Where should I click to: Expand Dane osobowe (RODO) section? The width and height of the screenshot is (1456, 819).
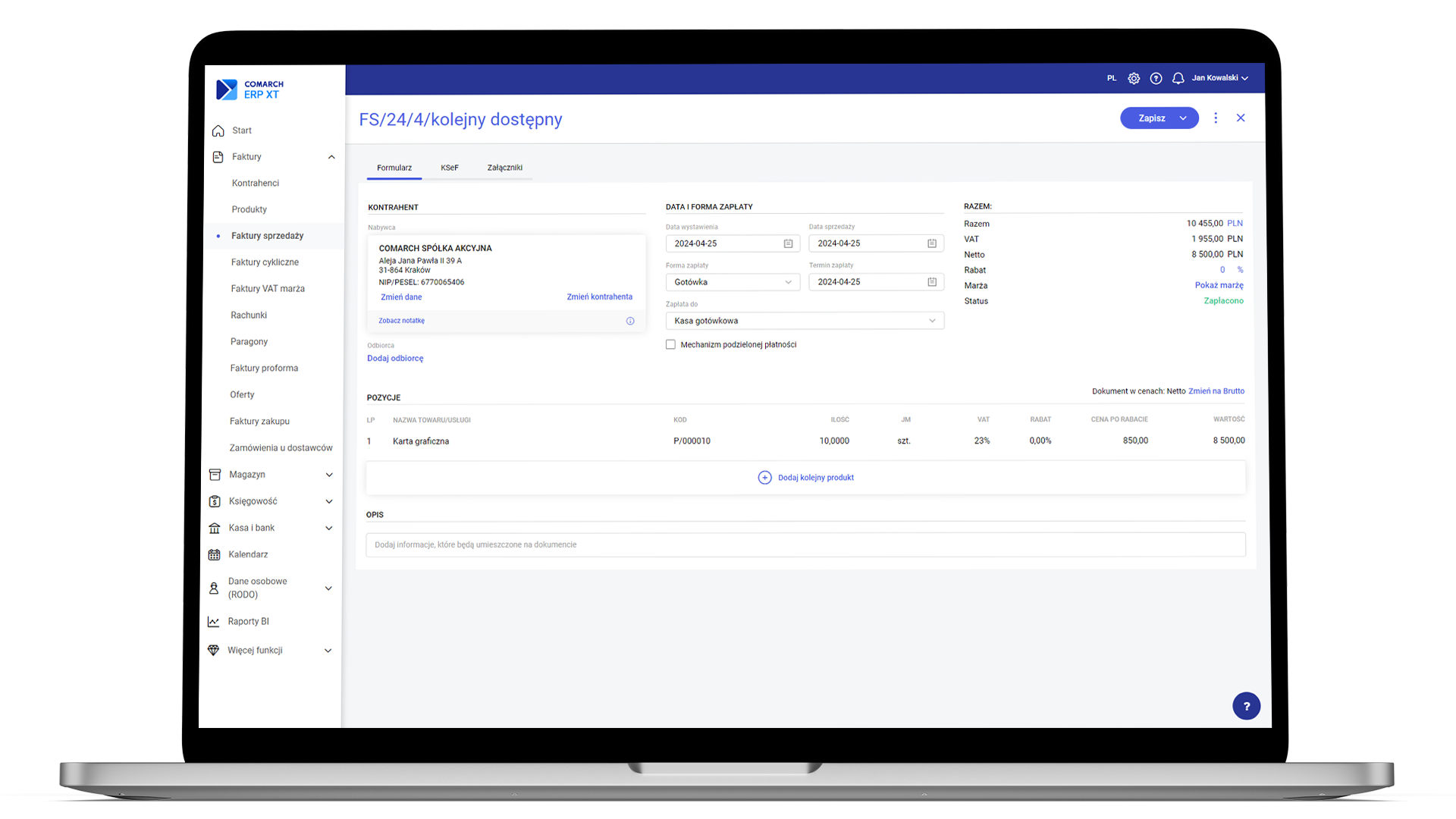pos(328,588)
